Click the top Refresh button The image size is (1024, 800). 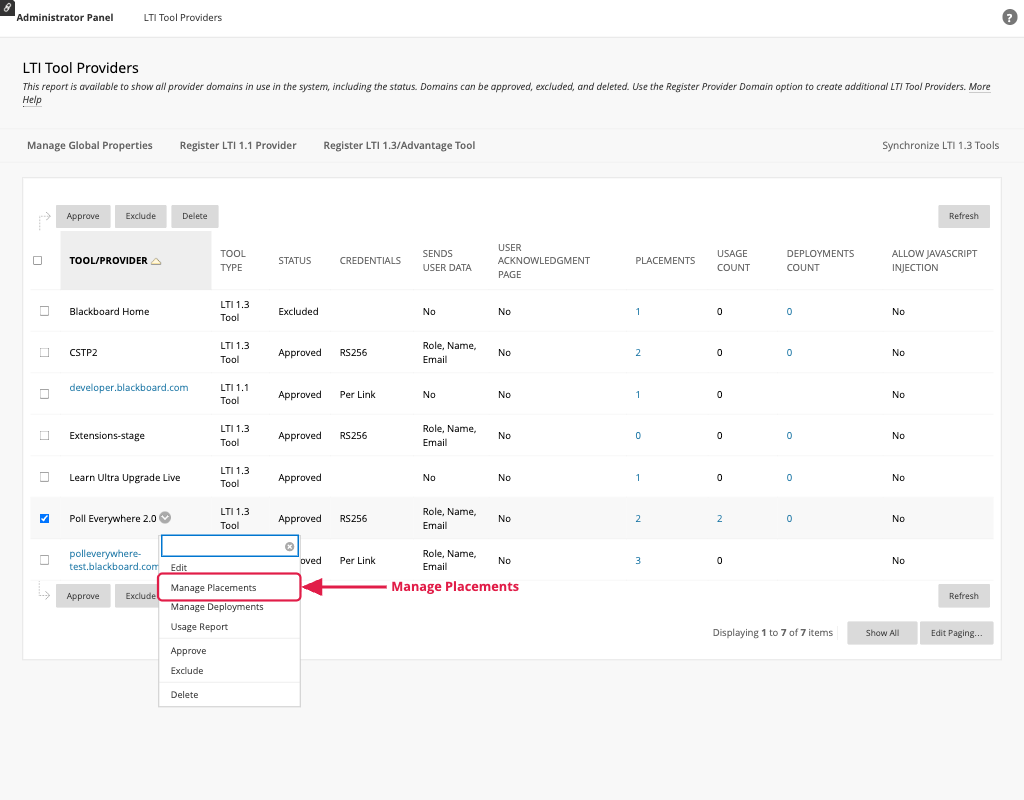pyautogui.click(x=964, y=216)
